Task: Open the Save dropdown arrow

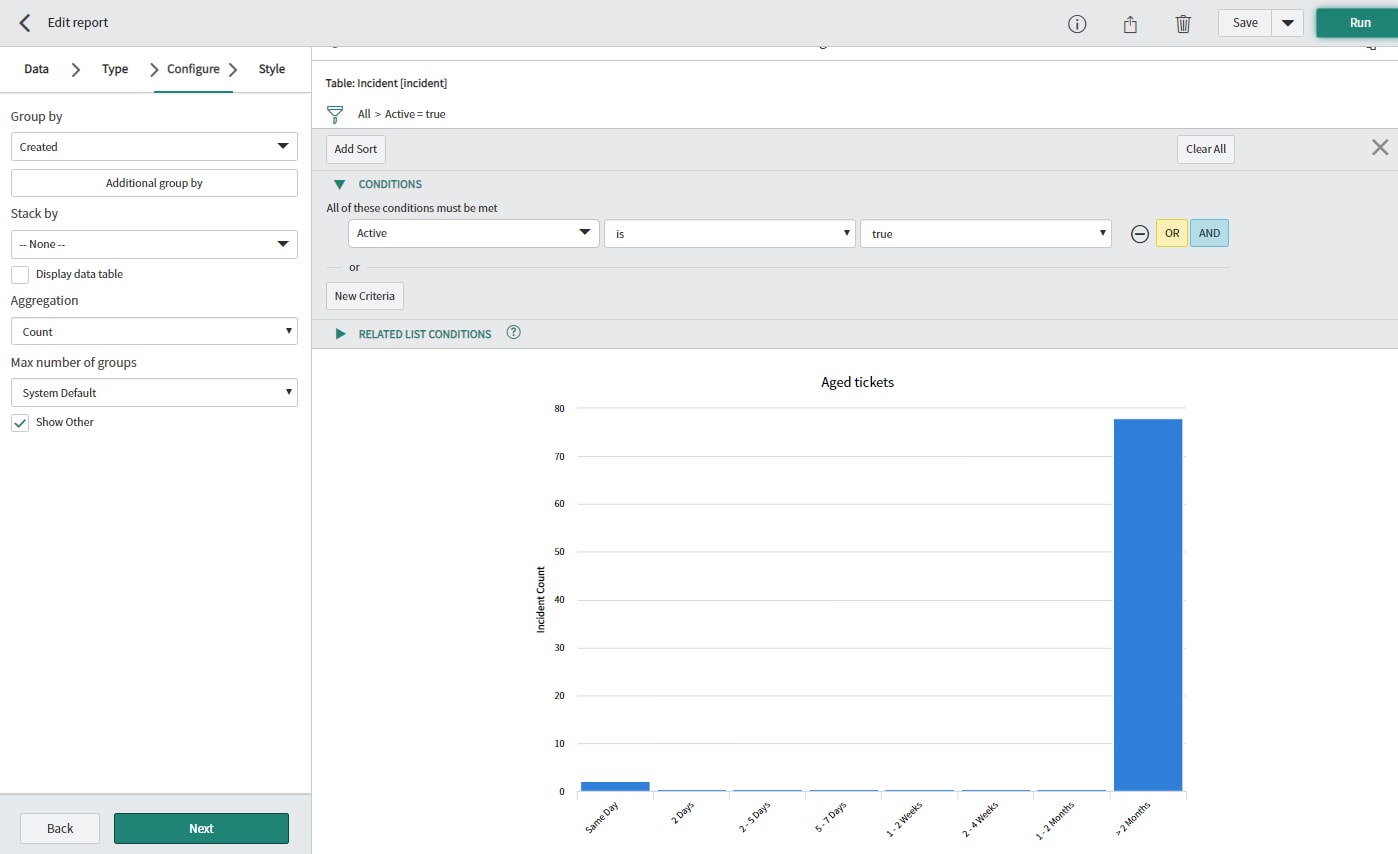Action: point(1288,22)
